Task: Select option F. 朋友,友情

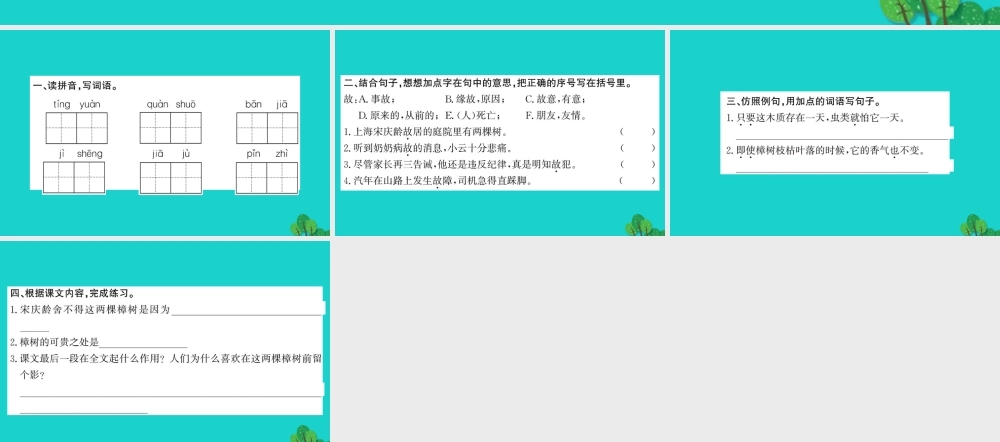Action: pyautogui.click(x=556, y=115)
